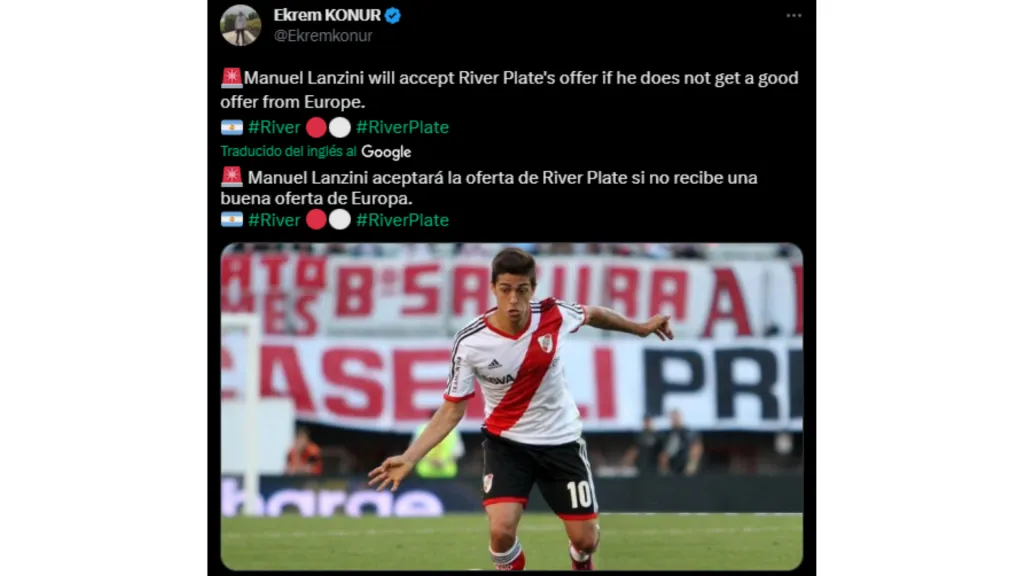This screenshot has height=576, width=1024.
Task: Open #River hashtag in original tweet
Action: pyautogui.click(x=274, y=127)
